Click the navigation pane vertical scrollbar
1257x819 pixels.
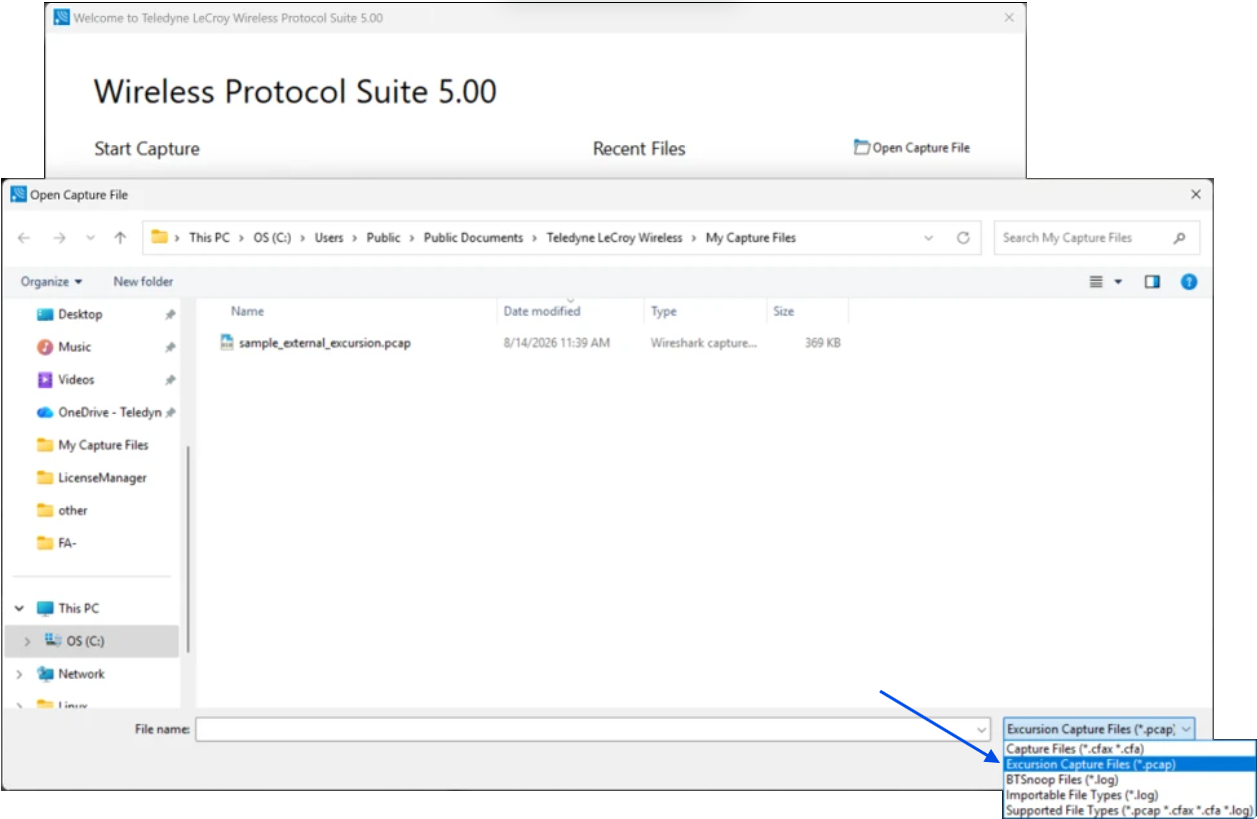187,548
